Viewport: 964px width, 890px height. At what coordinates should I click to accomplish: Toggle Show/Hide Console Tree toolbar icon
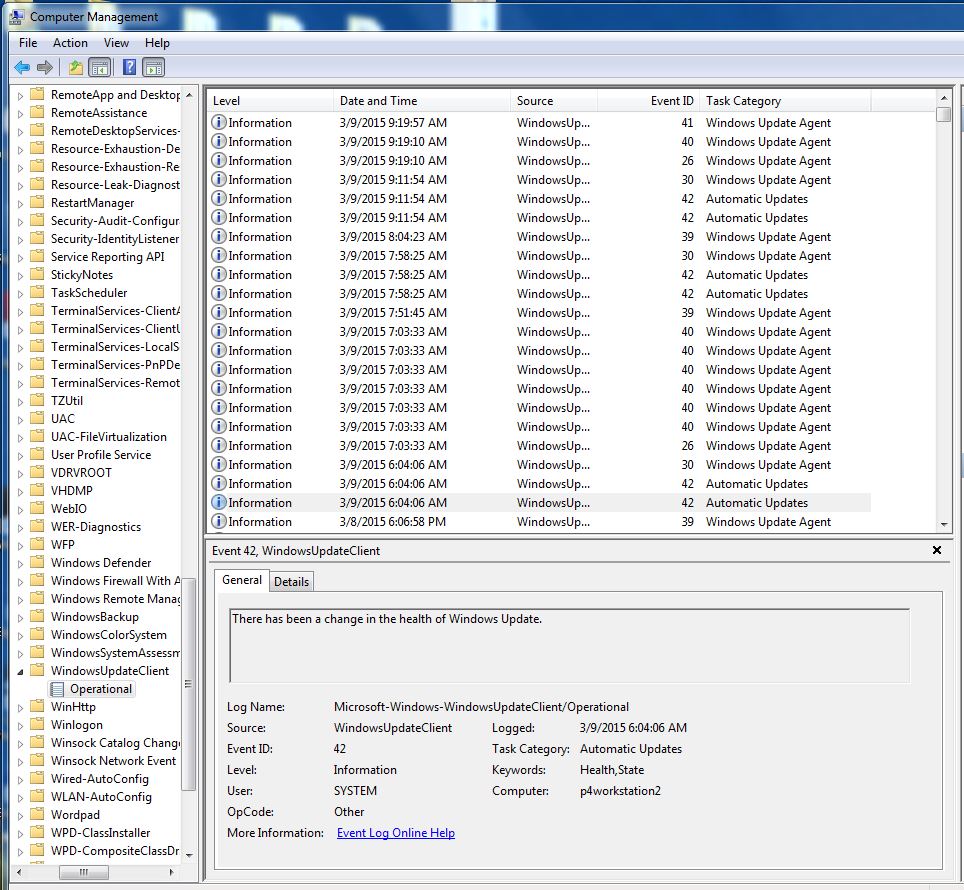[x=100, y=68]
